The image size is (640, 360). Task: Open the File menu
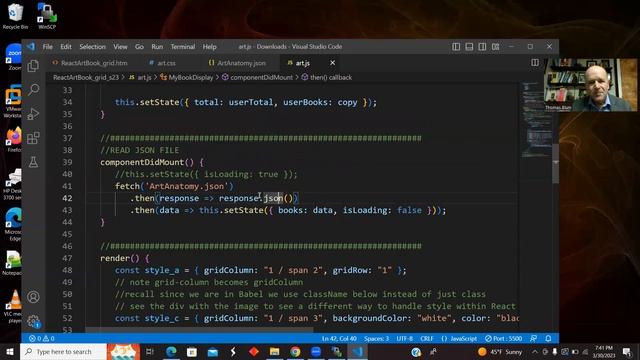47,47
